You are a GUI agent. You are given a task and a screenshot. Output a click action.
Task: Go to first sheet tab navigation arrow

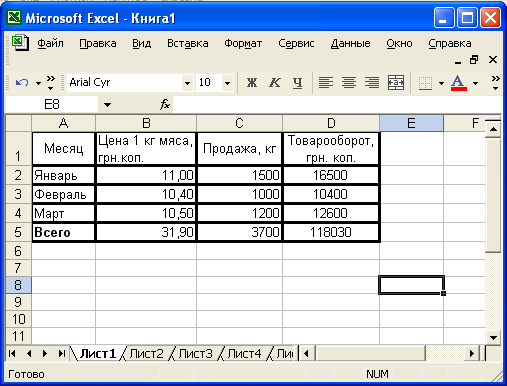(x=12, y=353)
